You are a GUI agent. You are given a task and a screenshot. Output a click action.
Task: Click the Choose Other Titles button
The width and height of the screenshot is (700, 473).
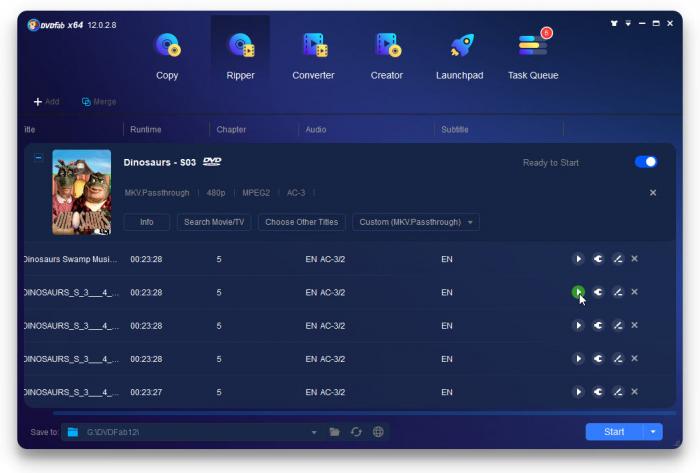click(x=301, y=222)
